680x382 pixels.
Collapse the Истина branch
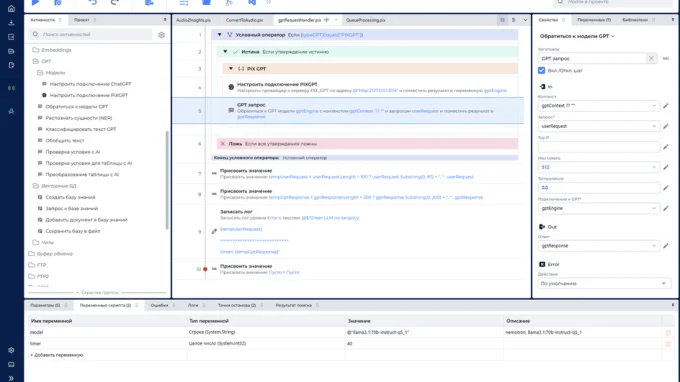coord(225,52)
